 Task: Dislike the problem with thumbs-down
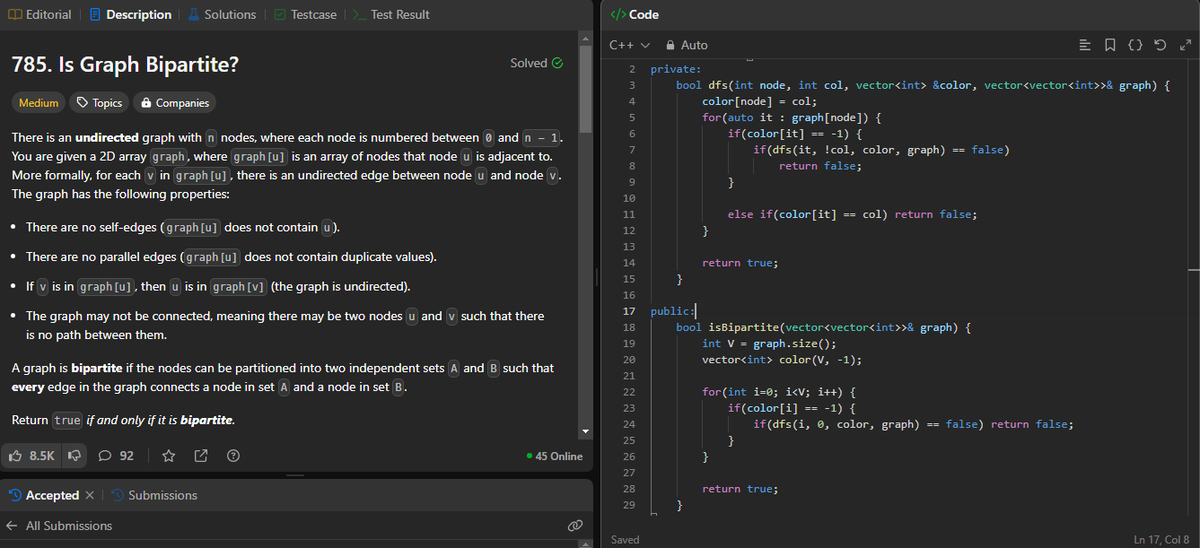73,456
